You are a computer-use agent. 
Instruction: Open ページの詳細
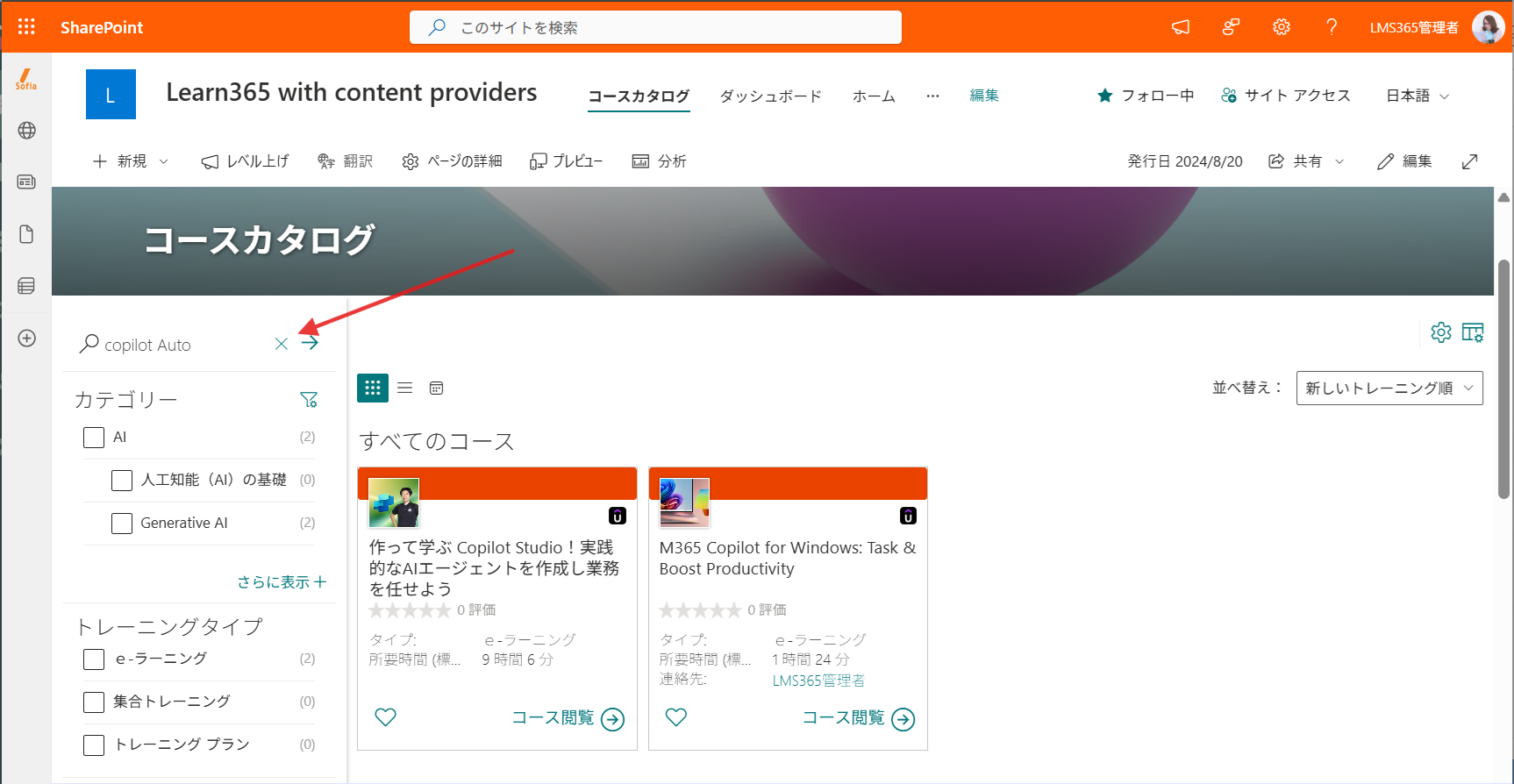(452, 161)
